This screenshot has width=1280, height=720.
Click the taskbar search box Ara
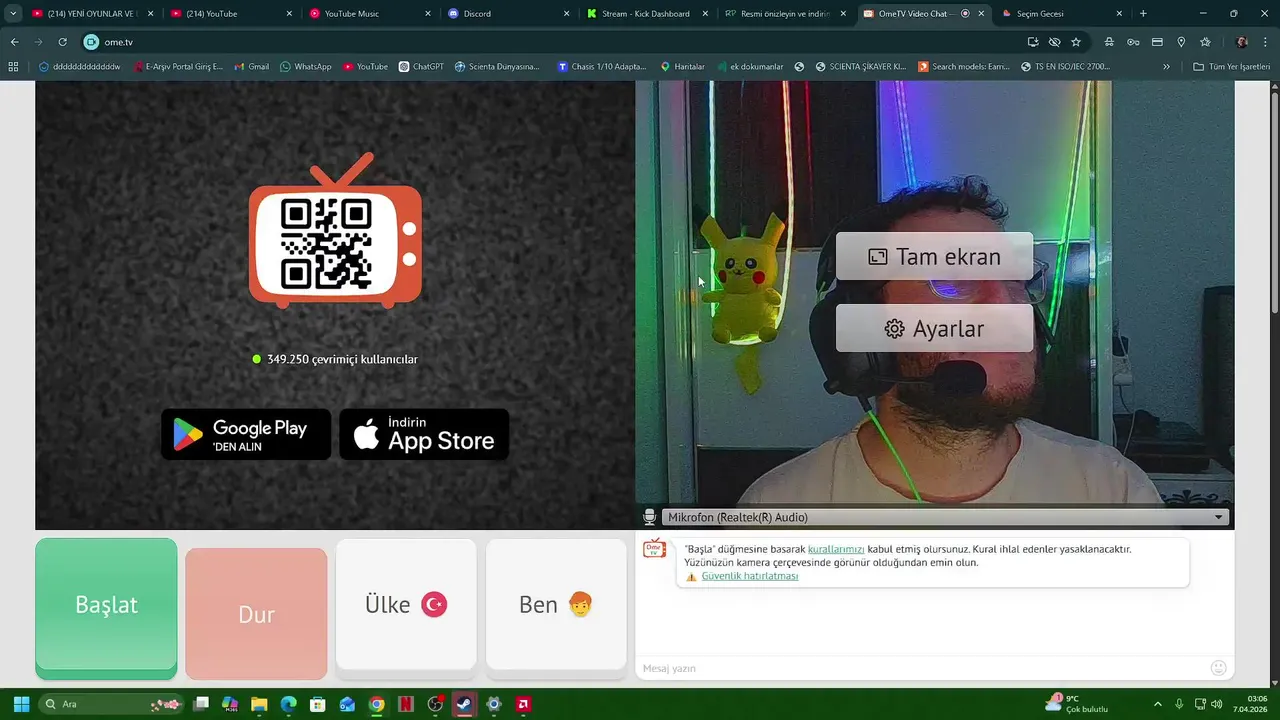(x=112, y=704)
